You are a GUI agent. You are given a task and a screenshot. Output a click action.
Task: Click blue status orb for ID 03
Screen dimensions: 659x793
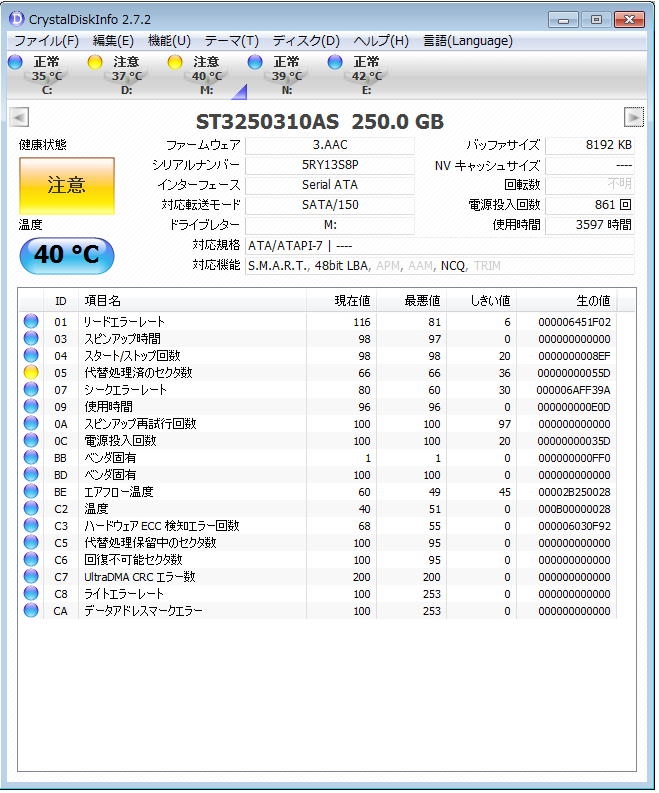coord(31,339)
